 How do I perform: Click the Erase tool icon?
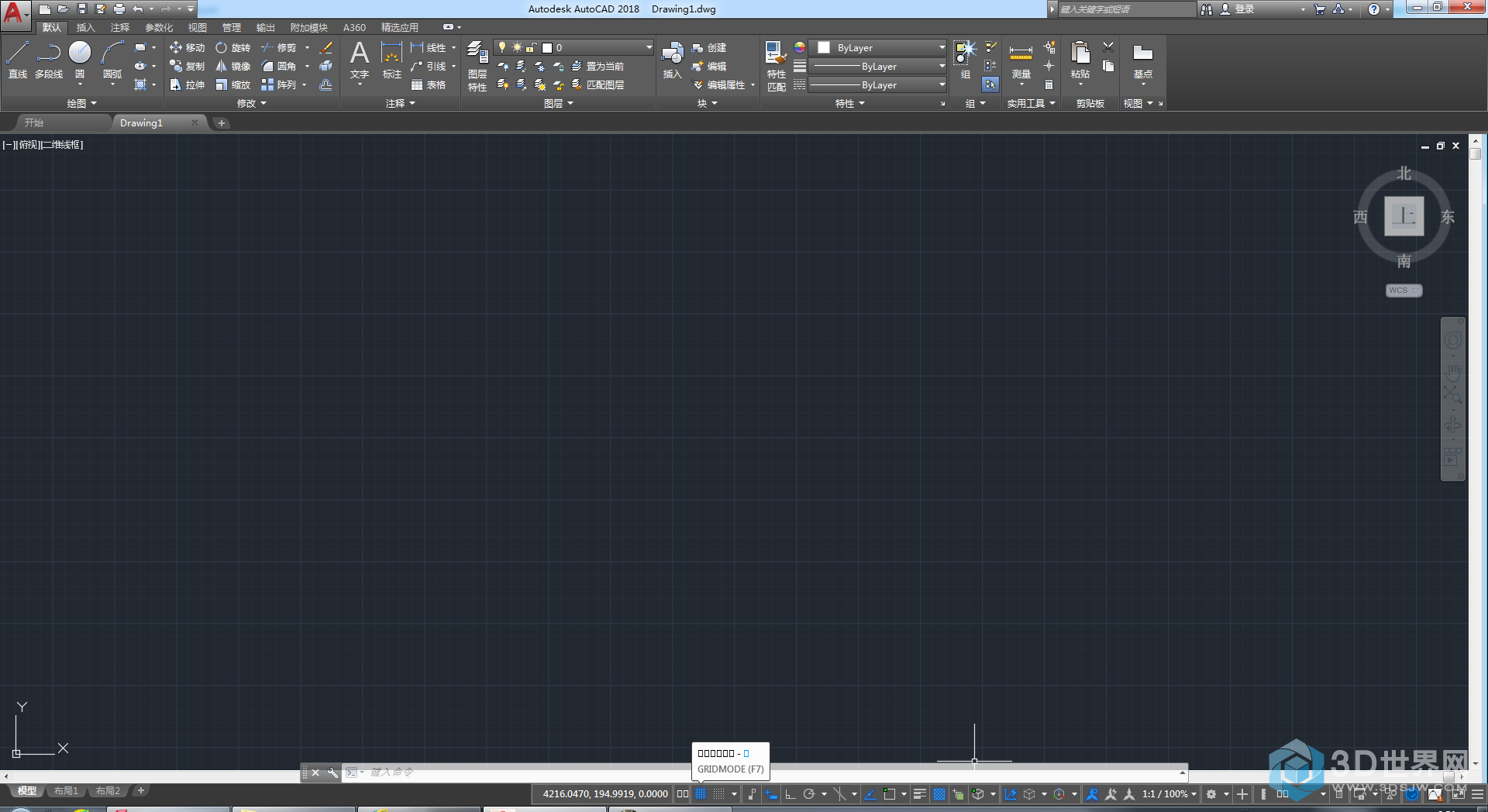click(326, 48)
